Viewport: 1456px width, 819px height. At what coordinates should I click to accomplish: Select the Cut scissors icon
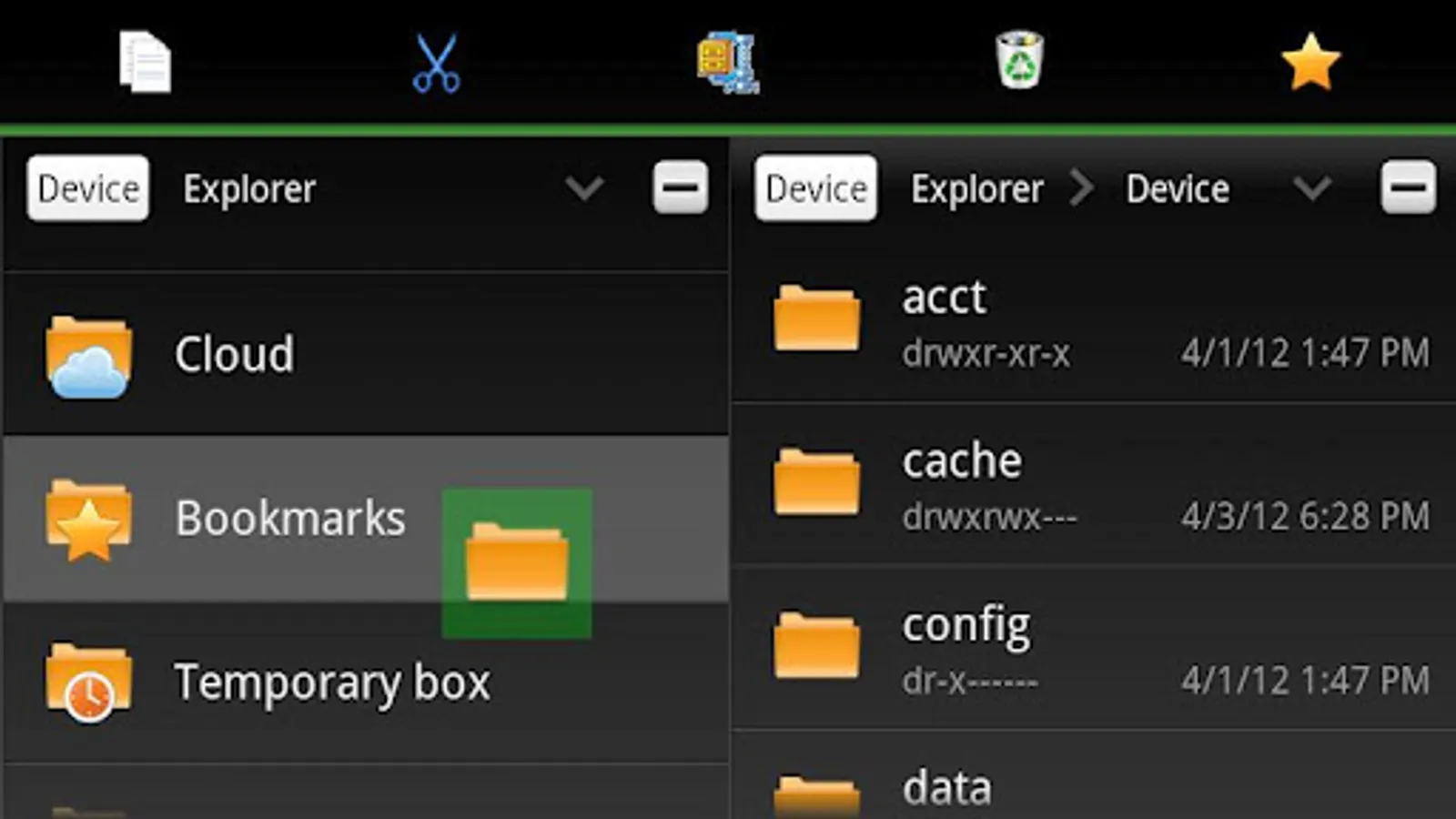click(x=436, y=63)
